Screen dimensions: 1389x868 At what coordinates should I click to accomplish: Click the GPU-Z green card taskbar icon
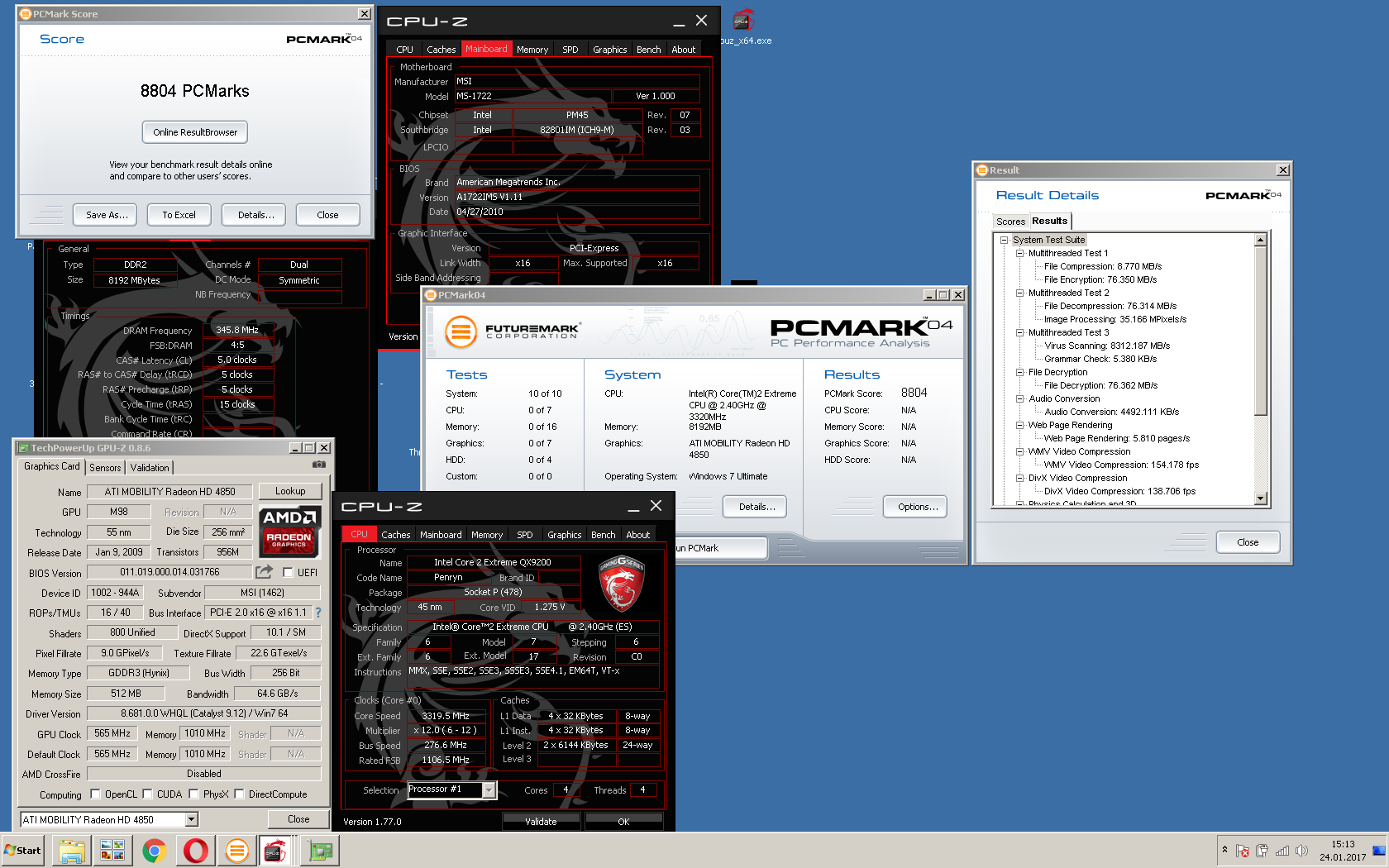click(x=320, y=850)
